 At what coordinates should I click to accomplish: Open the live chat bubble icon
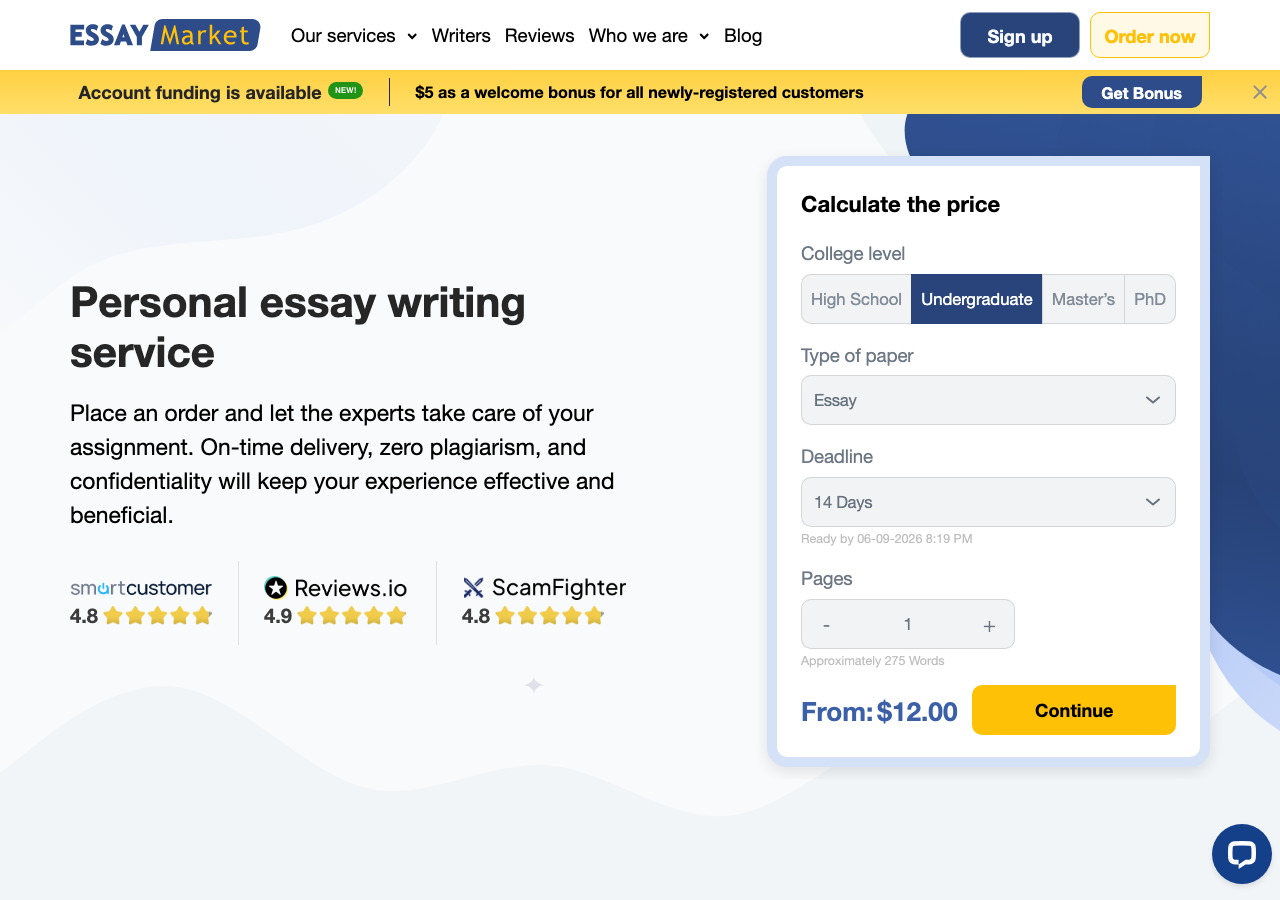pyautogui.click(x=1242, y=854)
